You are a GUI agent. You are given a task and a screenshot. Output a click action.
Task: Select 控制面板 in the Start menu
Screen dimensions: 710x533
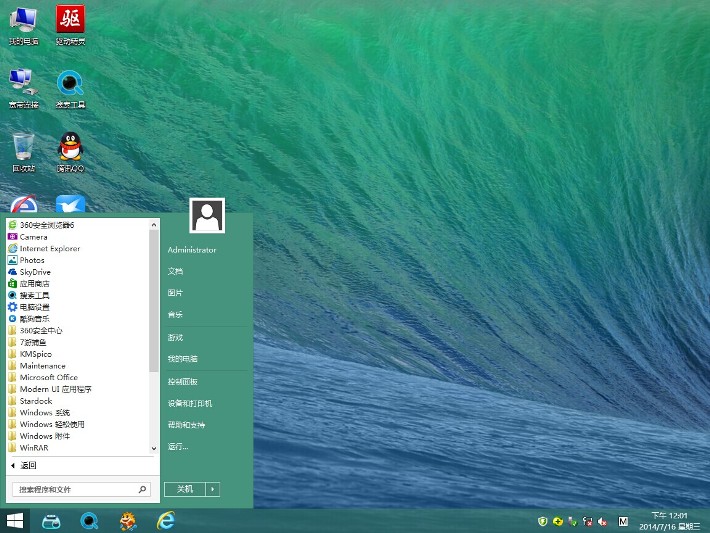(183, 382)
